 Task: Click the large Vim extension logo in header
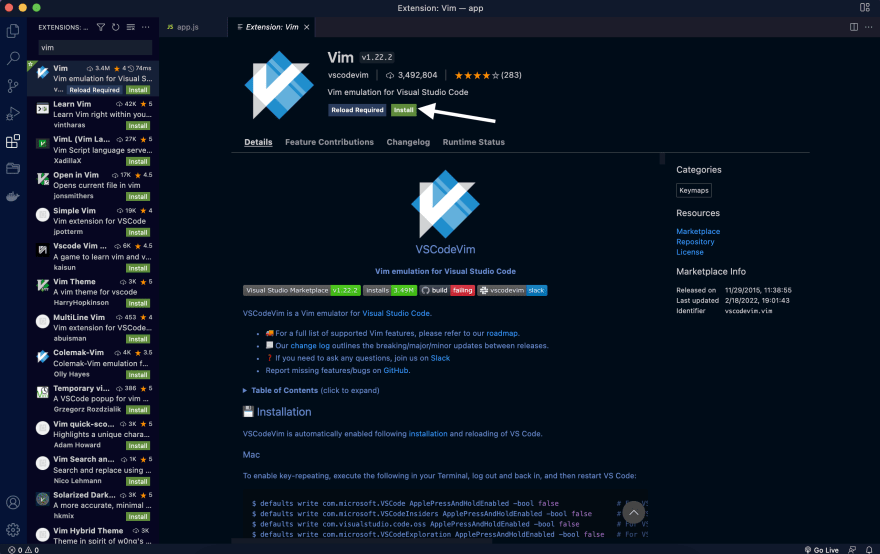pyautogui.click(x=279, y=85)
